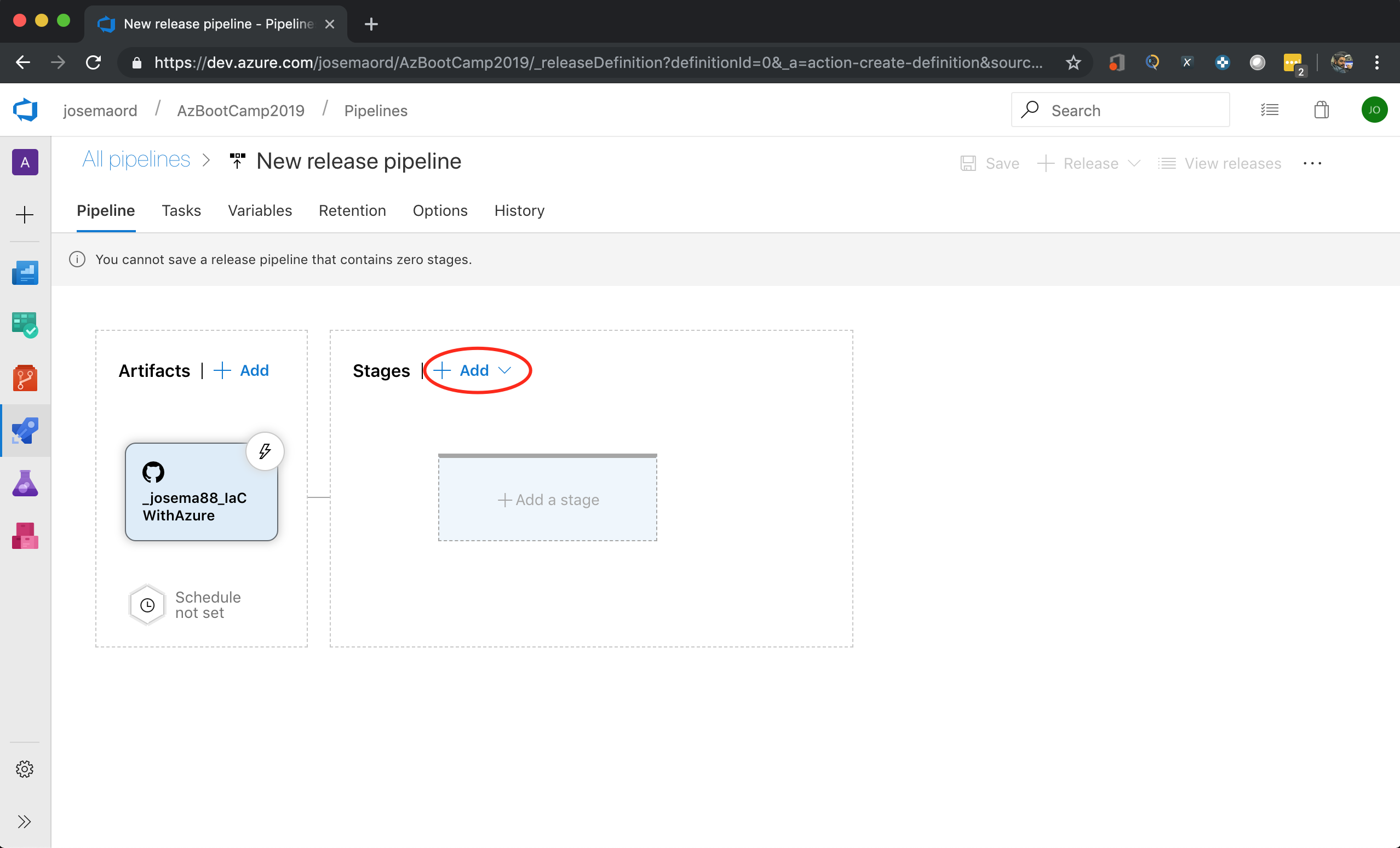Click the Add a stage placeholder
This screenshot has height=848, width=1400.
pyautogui.click(x=548, y=499)
